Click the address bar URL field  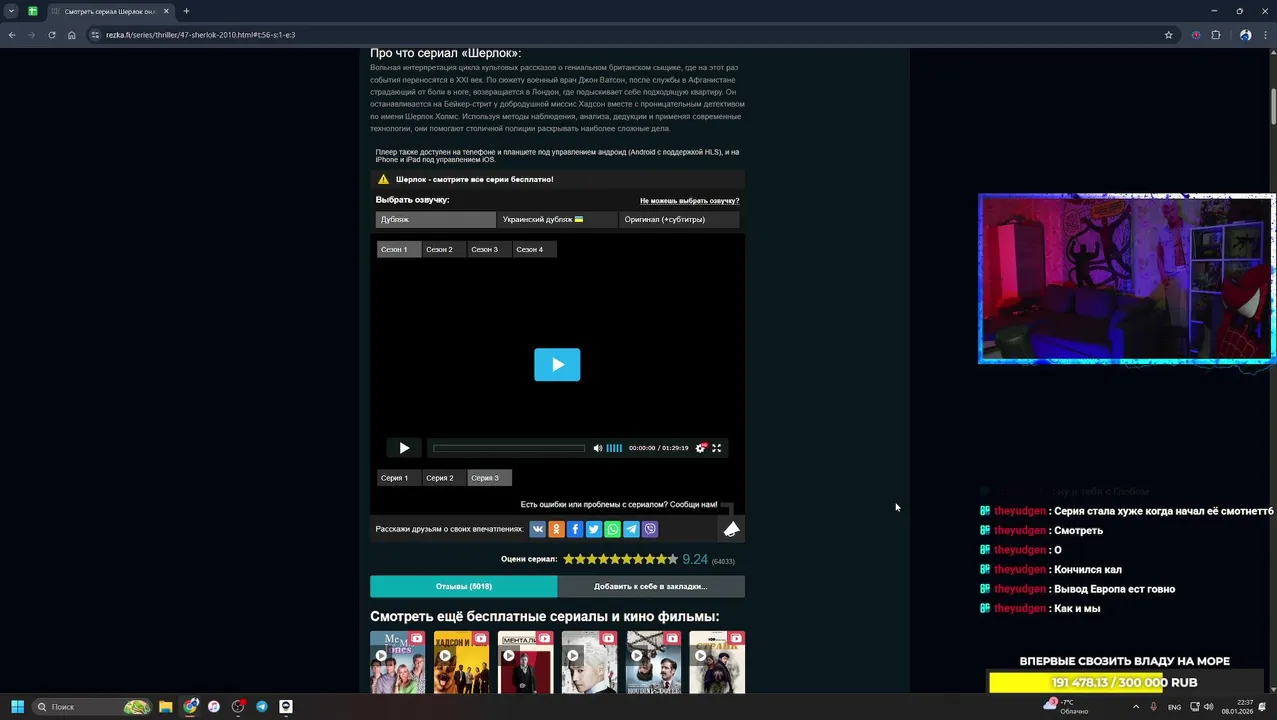(x=630, y=35)
